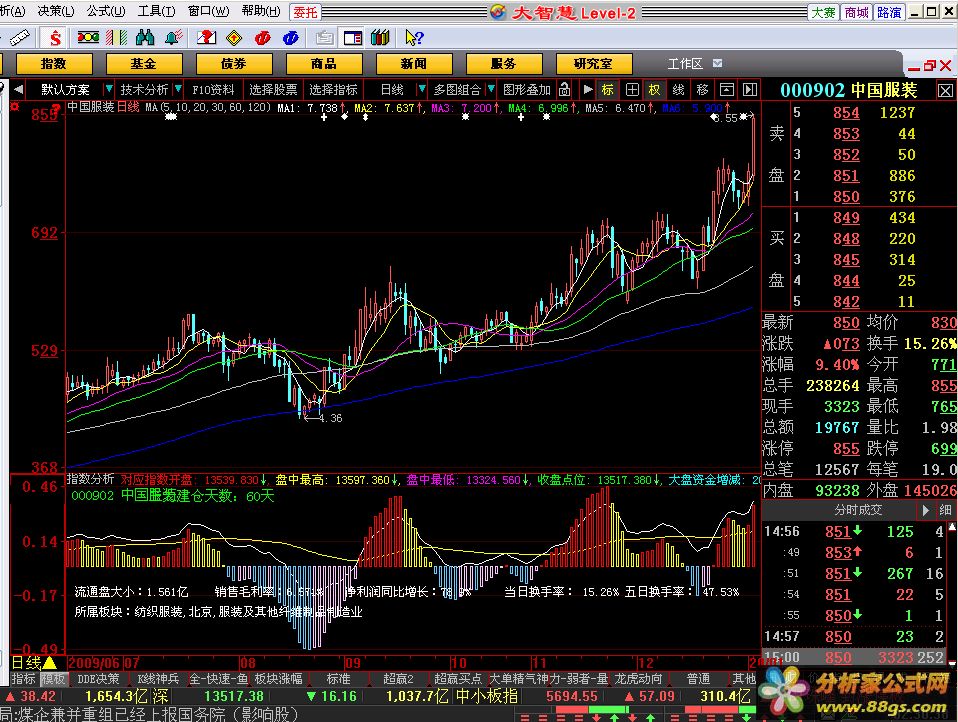958x722 pixels.
Task: Click the red question mark chart icon
Action: click(x=206, y=38)
